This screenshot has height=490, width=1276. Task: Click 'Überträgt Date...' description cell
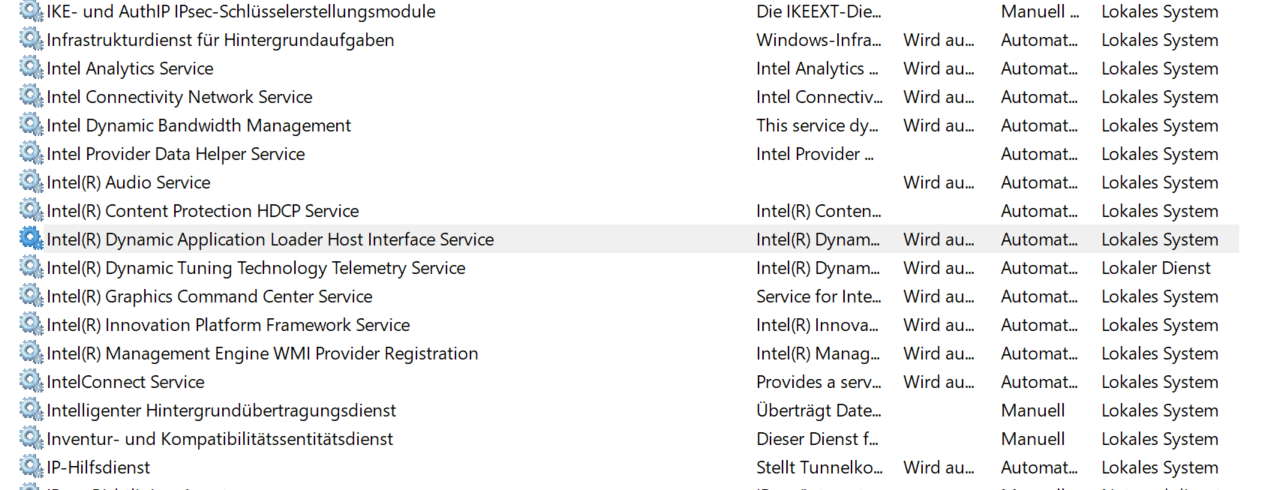(x=818, y=411)
